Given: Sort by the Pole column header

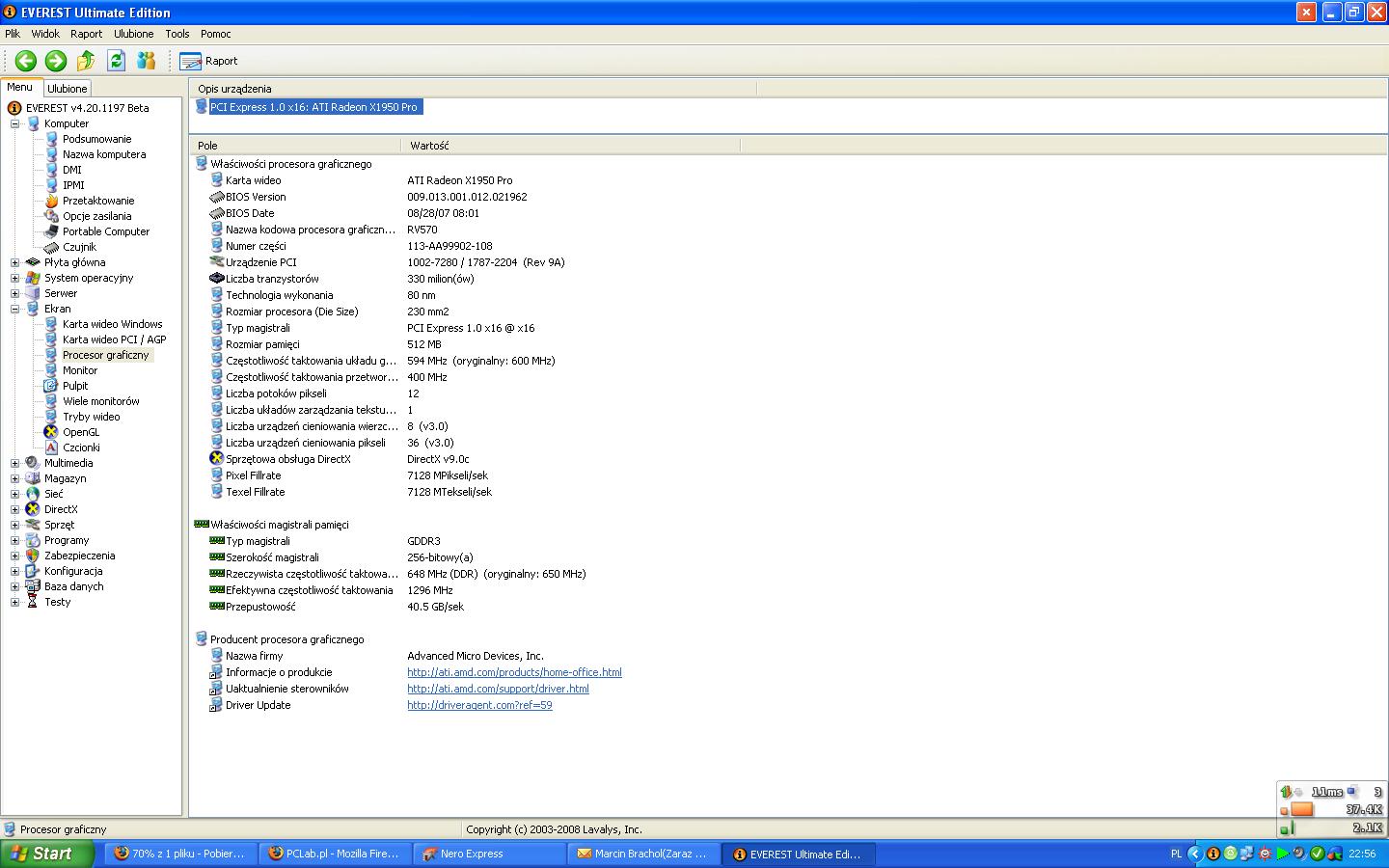Looking at the screenshot, I should click(295, 146).
